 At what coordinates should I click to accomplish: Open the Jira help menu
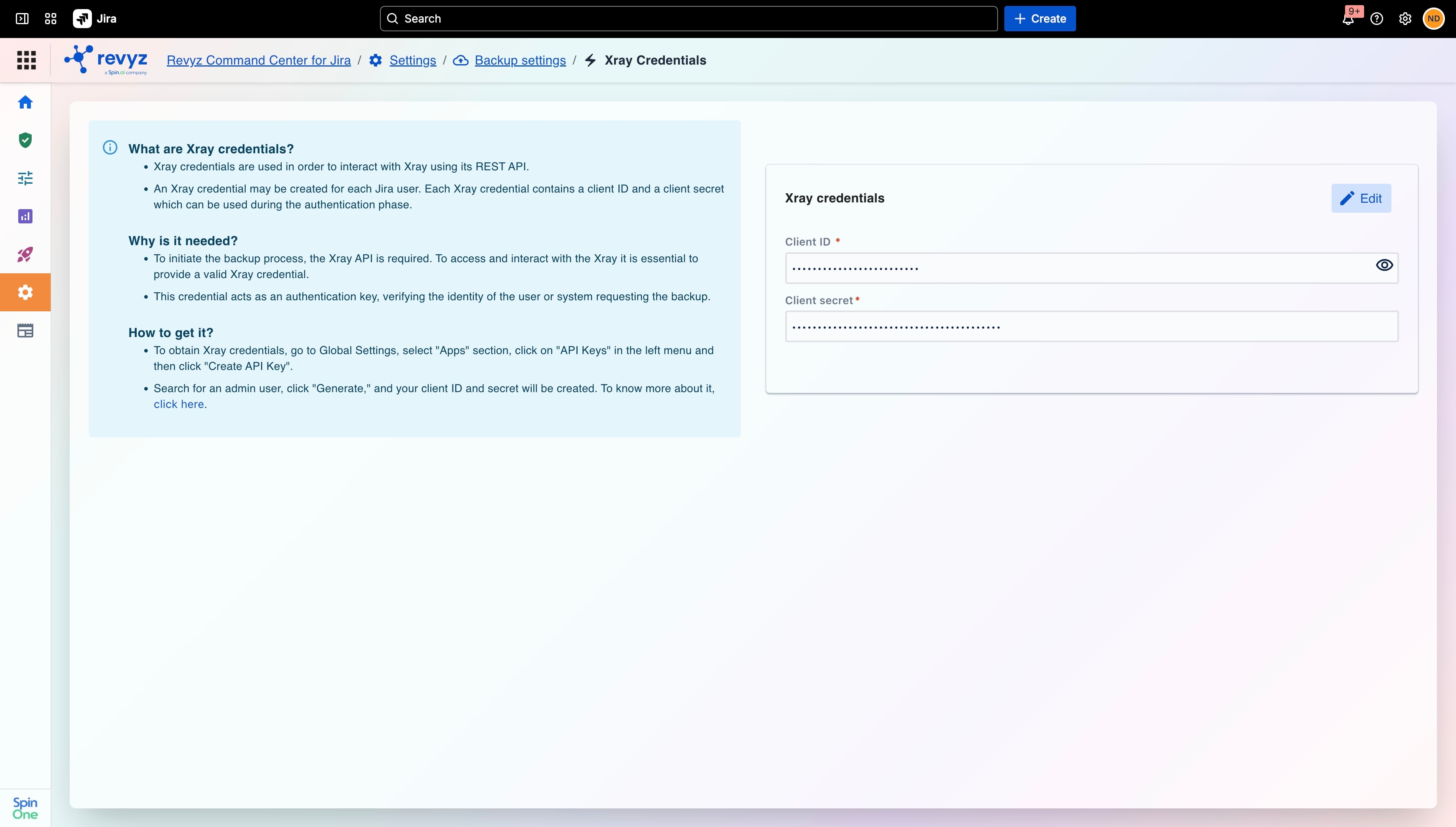tap(1376, 19)
